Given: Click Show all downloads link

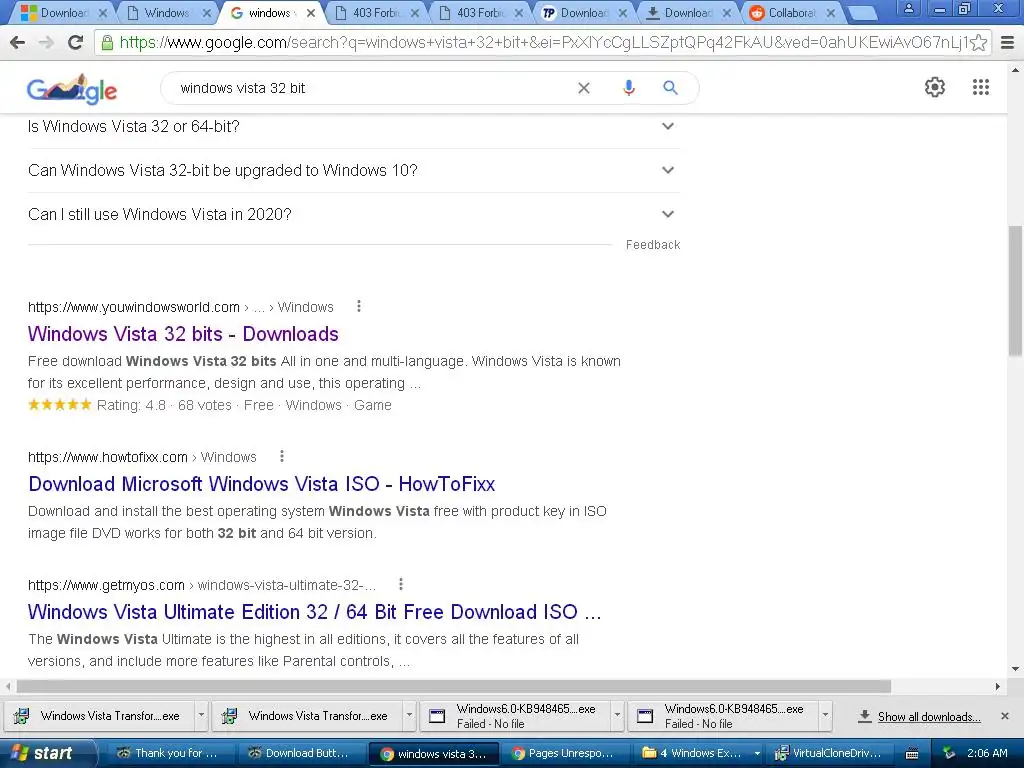Looking at the screenshot, I should [929, 716].
